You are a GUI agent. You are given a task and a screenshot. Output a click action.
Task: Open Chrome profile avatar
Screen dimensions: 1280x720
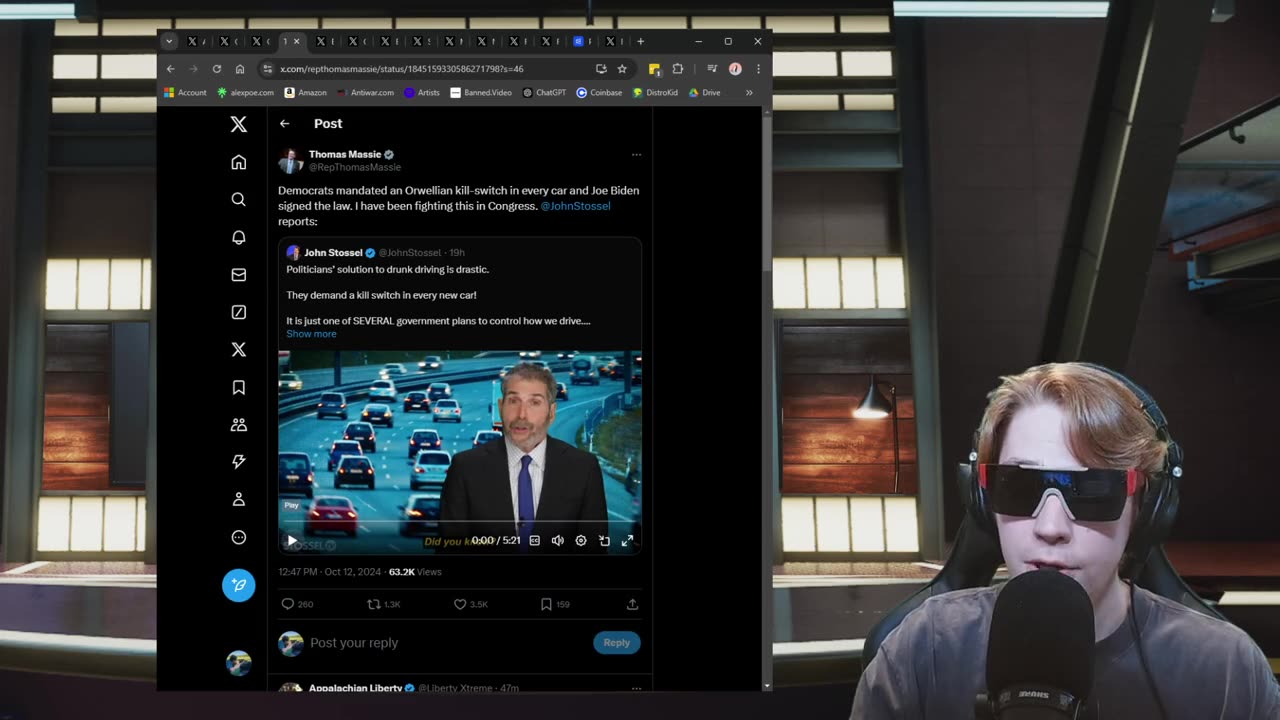click(735, 69)
